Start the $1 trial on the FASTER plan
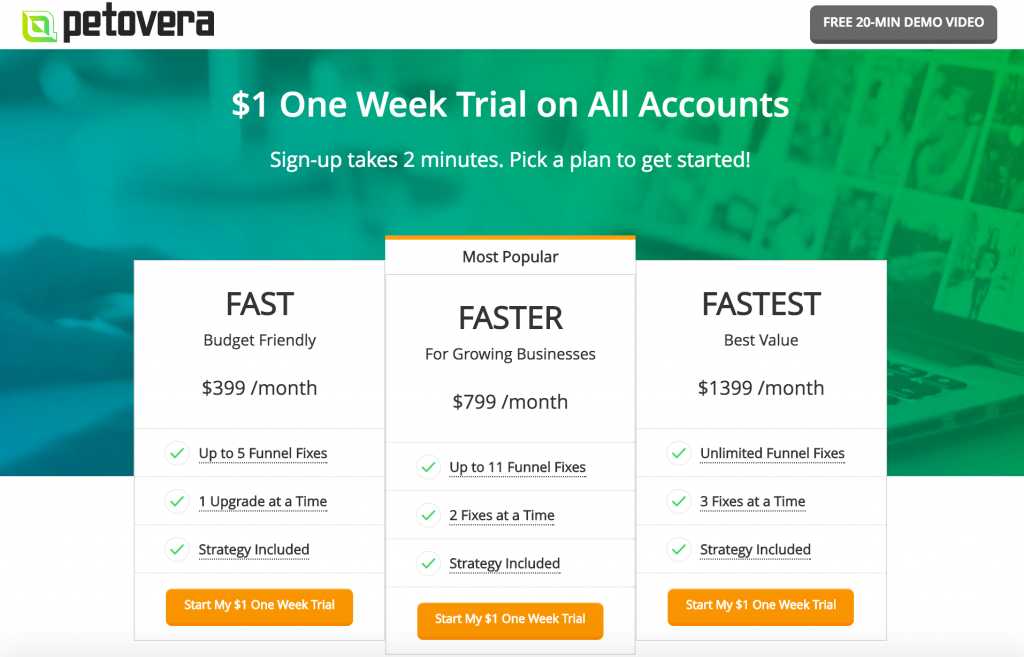 point(510,620)
